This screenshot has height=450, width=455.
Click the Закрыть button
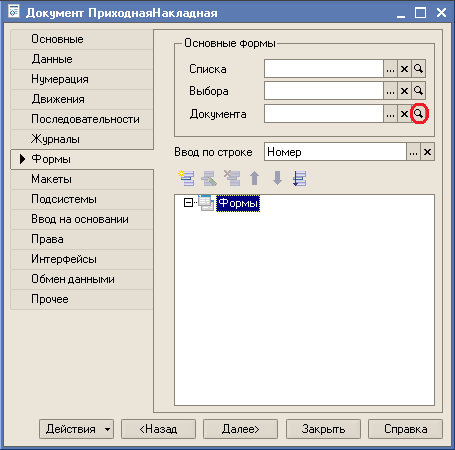click(x=323, y=429)
